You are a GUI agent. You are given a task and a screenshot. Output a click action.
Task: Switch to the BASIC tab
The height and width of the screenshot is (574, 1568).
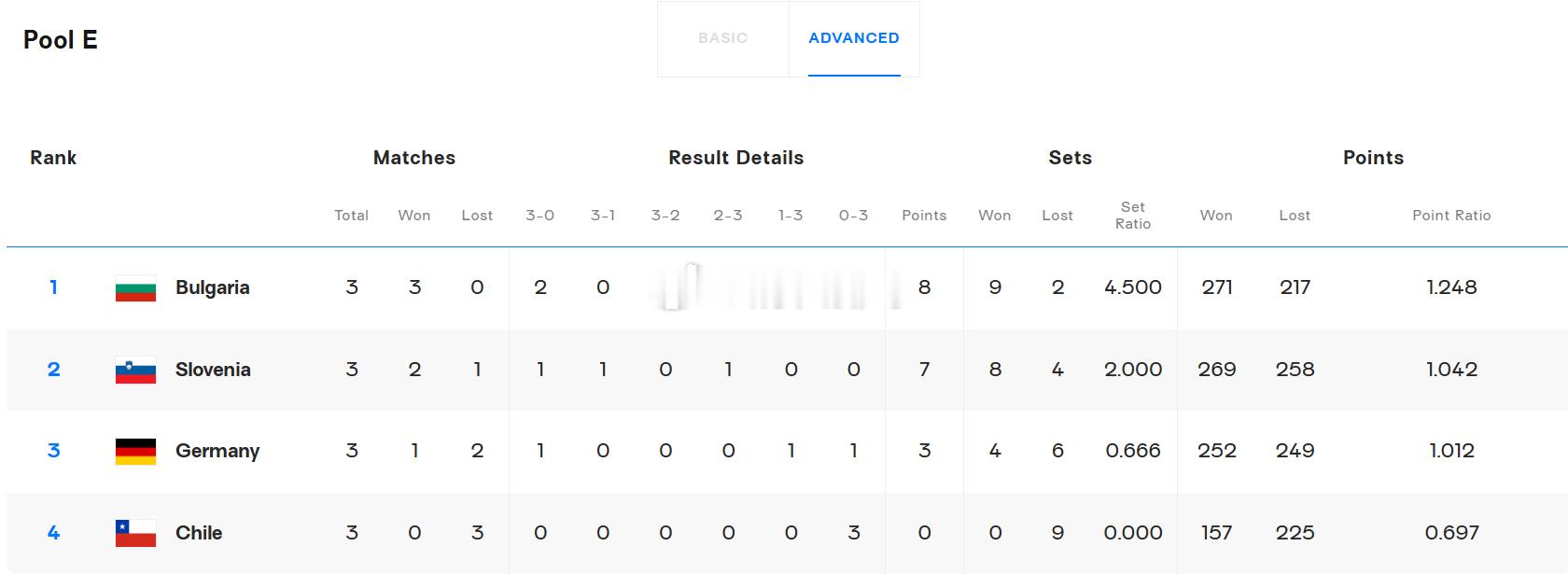click(723, 38)
